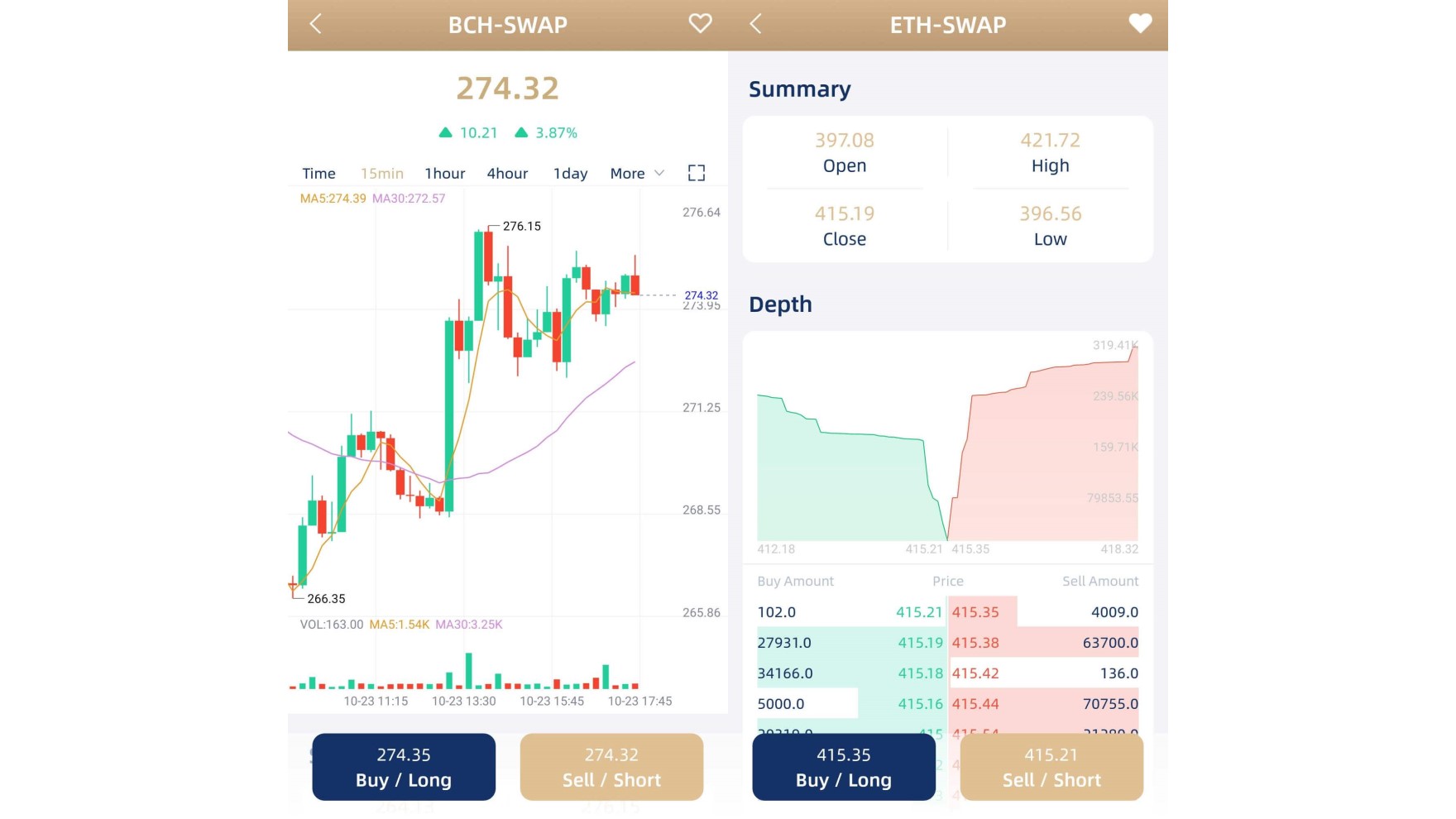This screenshot has width=1456, height=819.
Task: Tap the volume MA30:3.25K label
Action: [469, 625]
